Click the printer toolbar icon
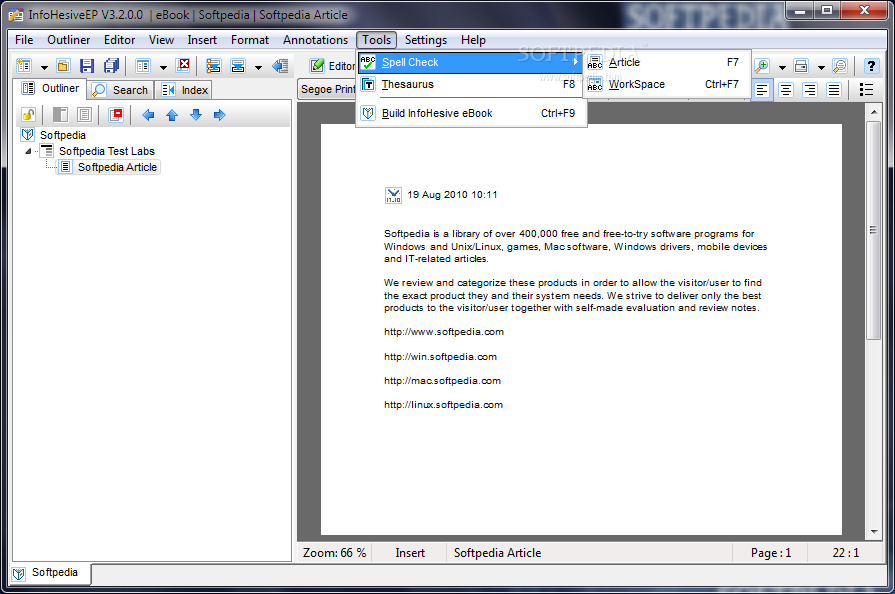 point(801,66)
